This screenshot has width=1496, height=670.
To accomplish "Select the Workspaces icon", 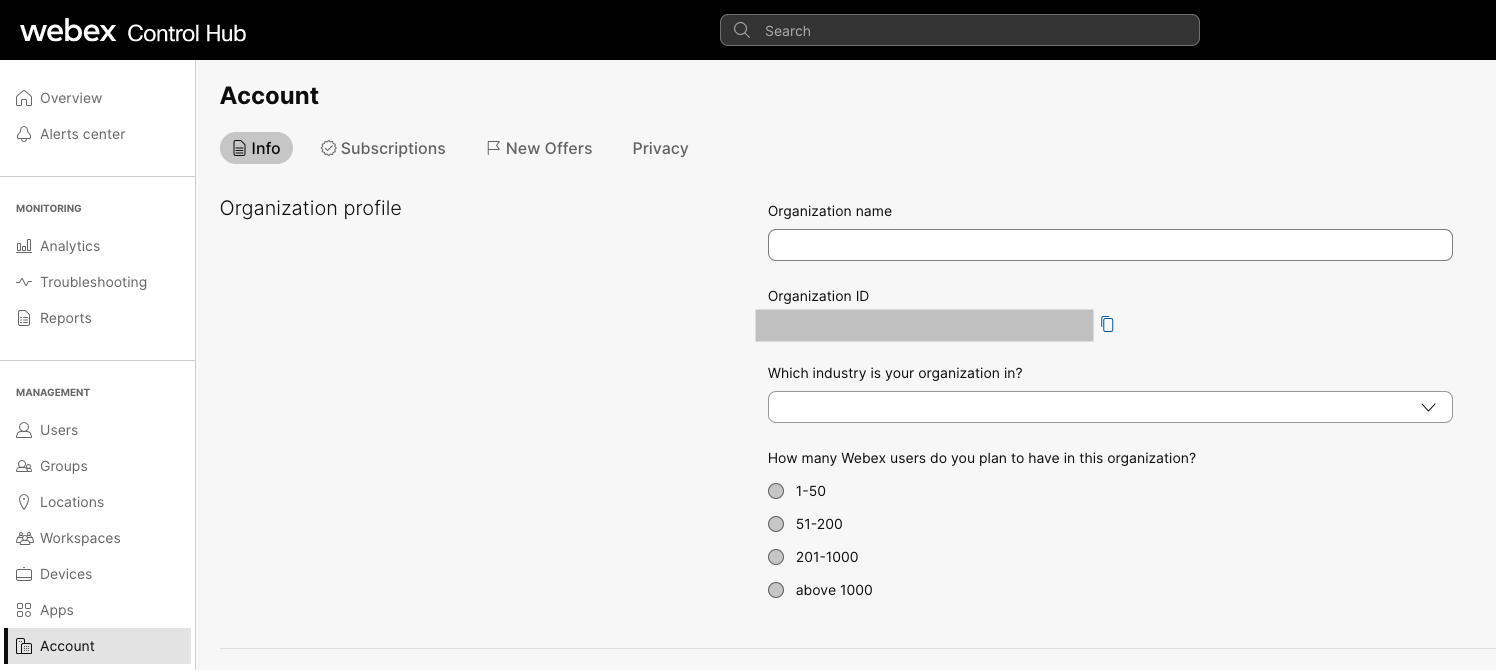I will point(23,538).
